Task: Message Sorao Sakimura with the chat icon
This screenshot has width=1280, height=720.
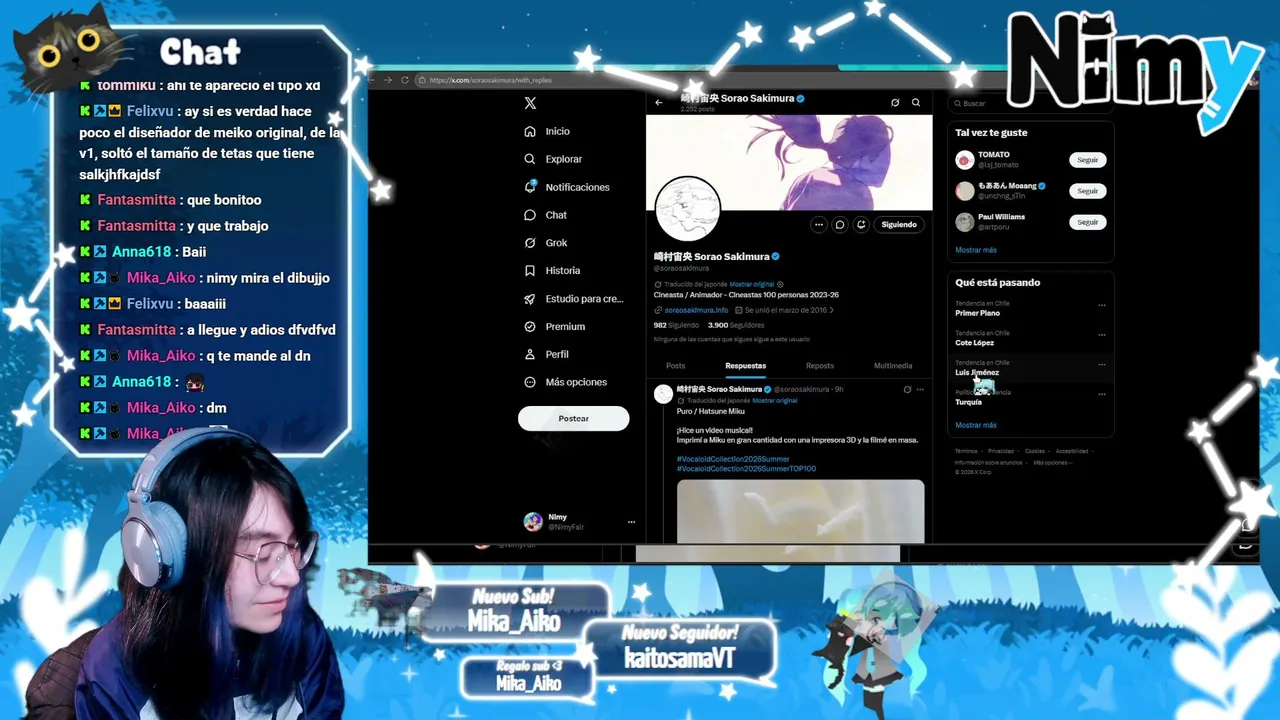Action: pos(840,225)
